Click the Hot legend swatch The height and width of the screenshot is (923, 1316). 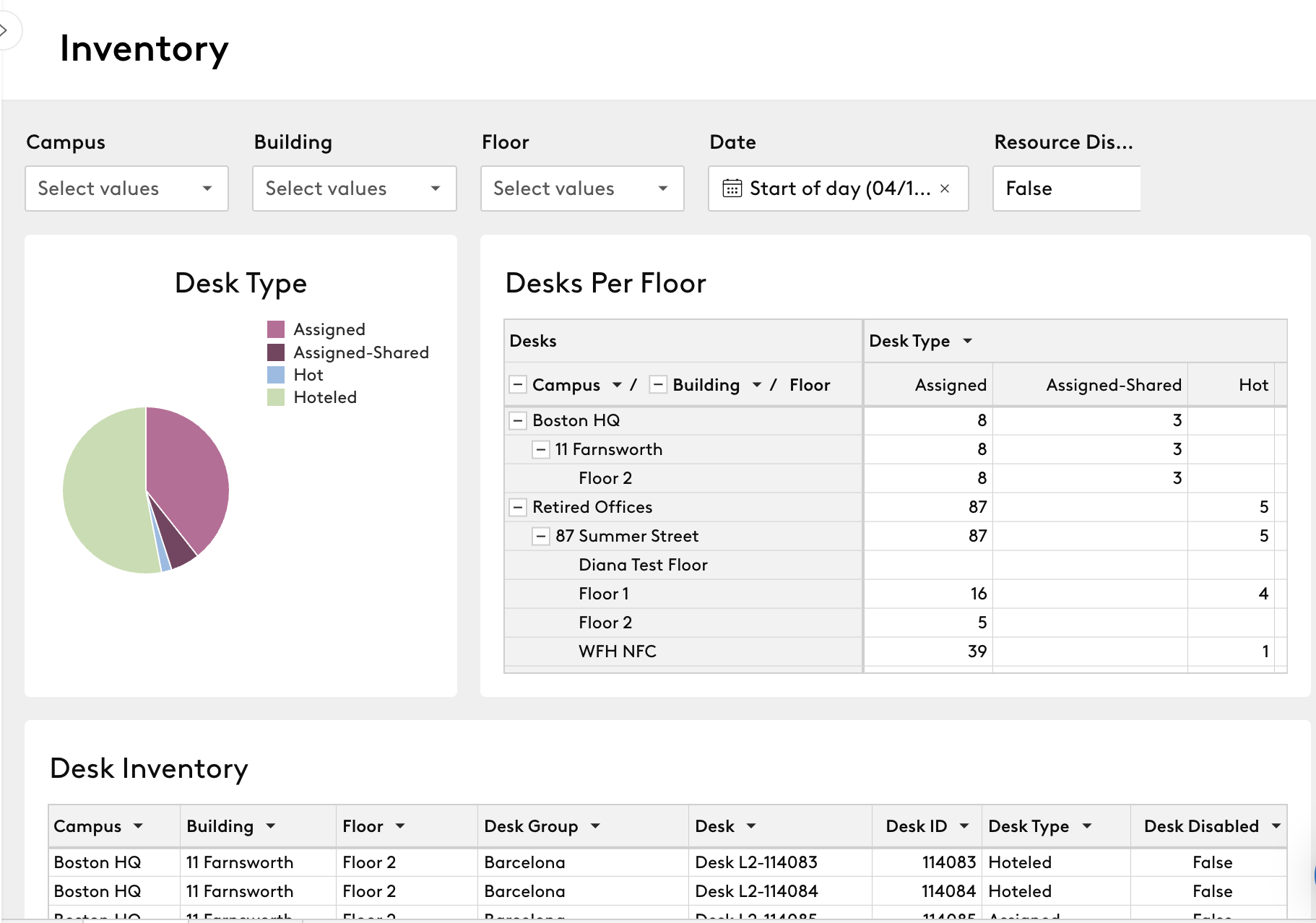(276, 375)
